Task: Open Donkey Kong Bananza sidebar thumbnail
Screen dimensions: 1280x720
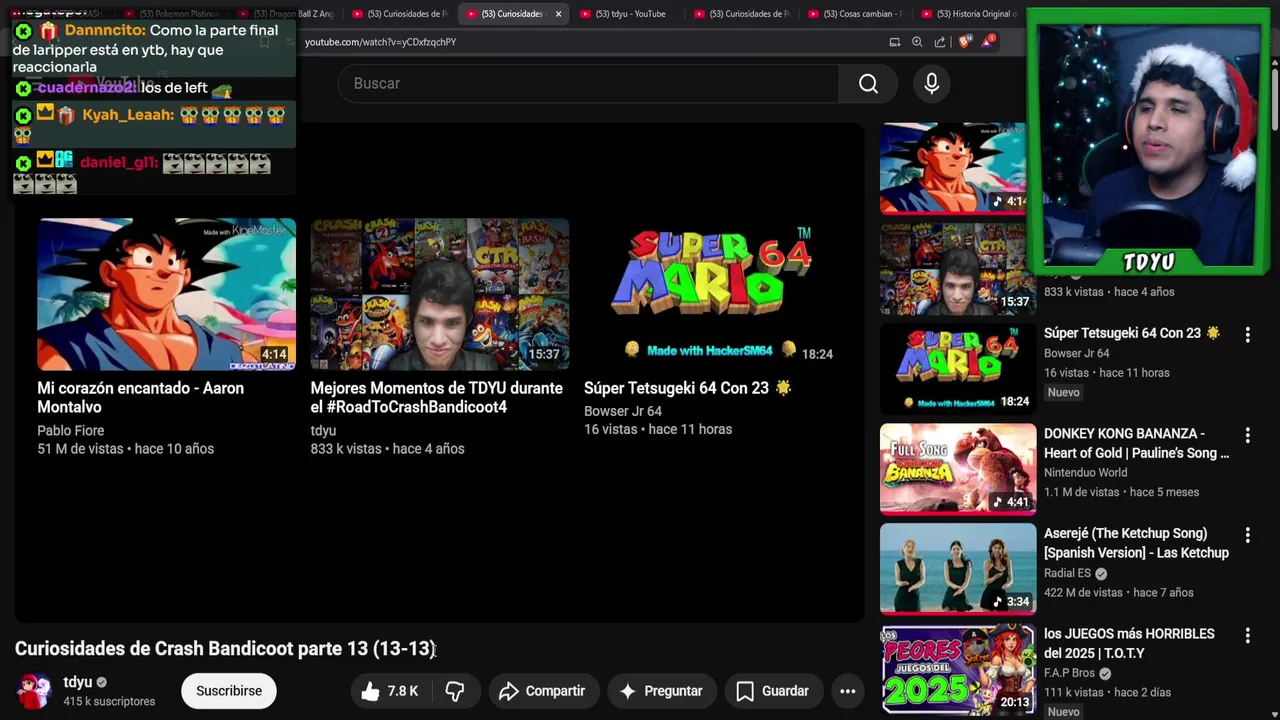Action: pyautogui.click(x=958, y=468)
